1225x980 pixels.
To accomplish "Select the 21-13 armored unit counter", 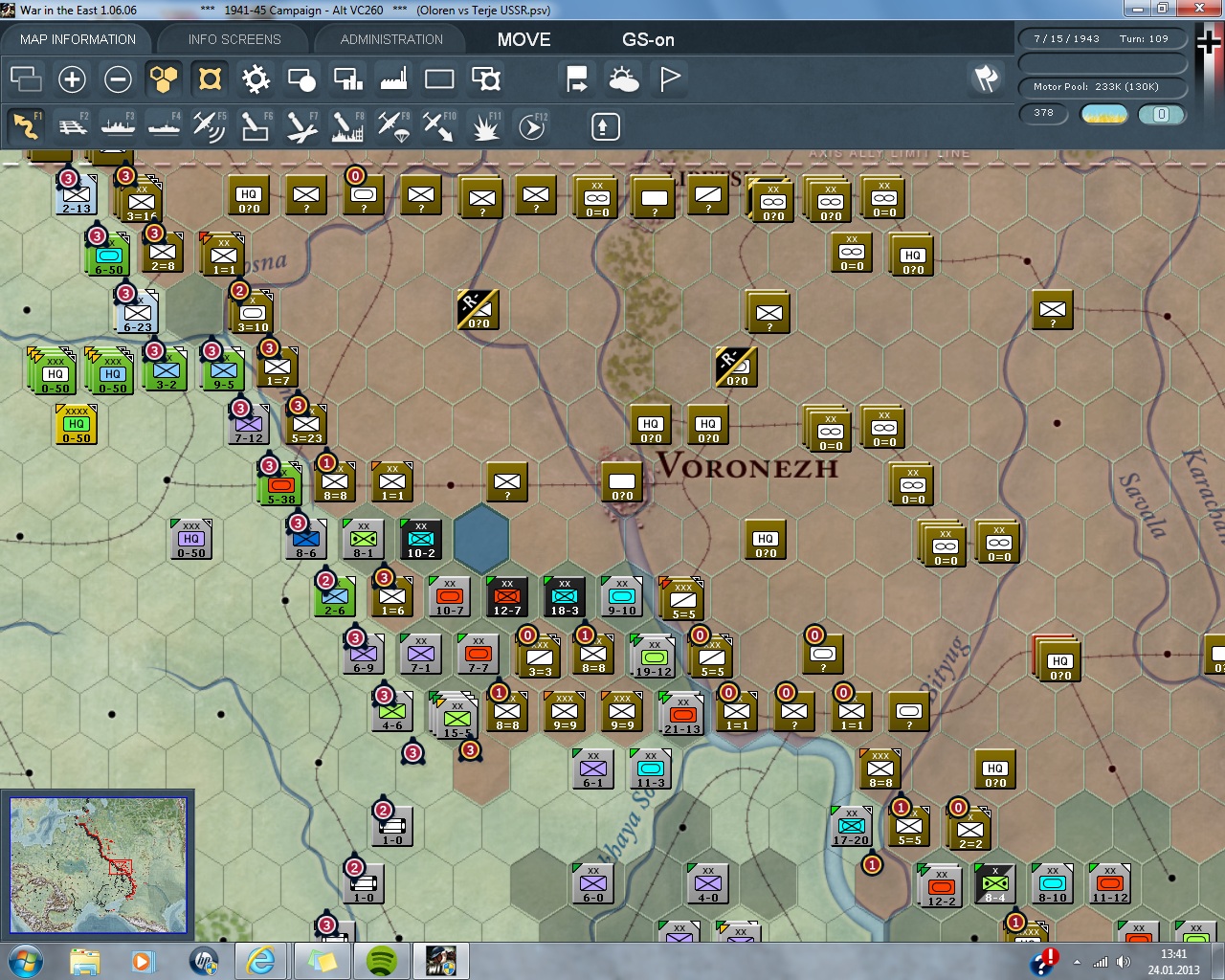I will (x=681, y=715).
